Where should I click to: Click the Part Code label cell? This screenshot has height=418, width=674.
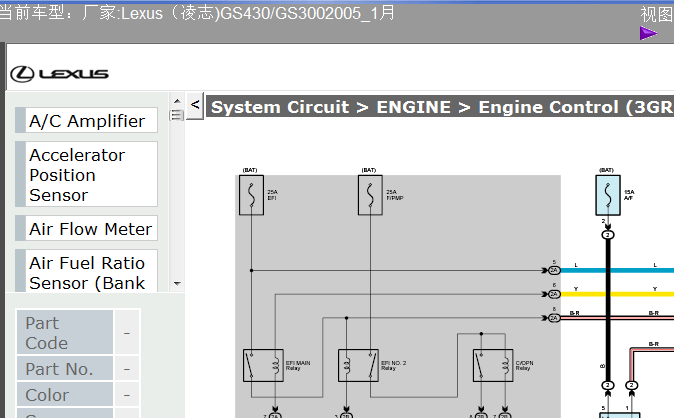(x=65, y=332)
